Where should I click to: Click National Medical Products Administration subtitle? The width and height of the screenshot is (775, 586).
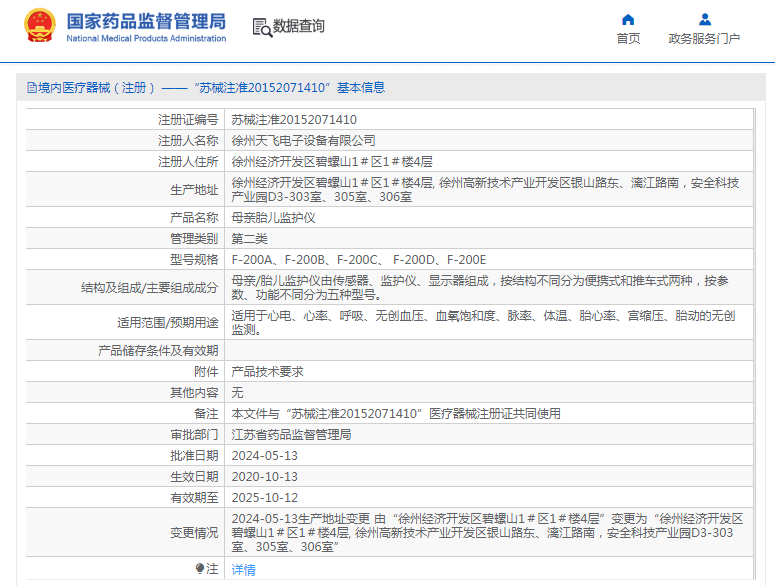click(146, 39)
